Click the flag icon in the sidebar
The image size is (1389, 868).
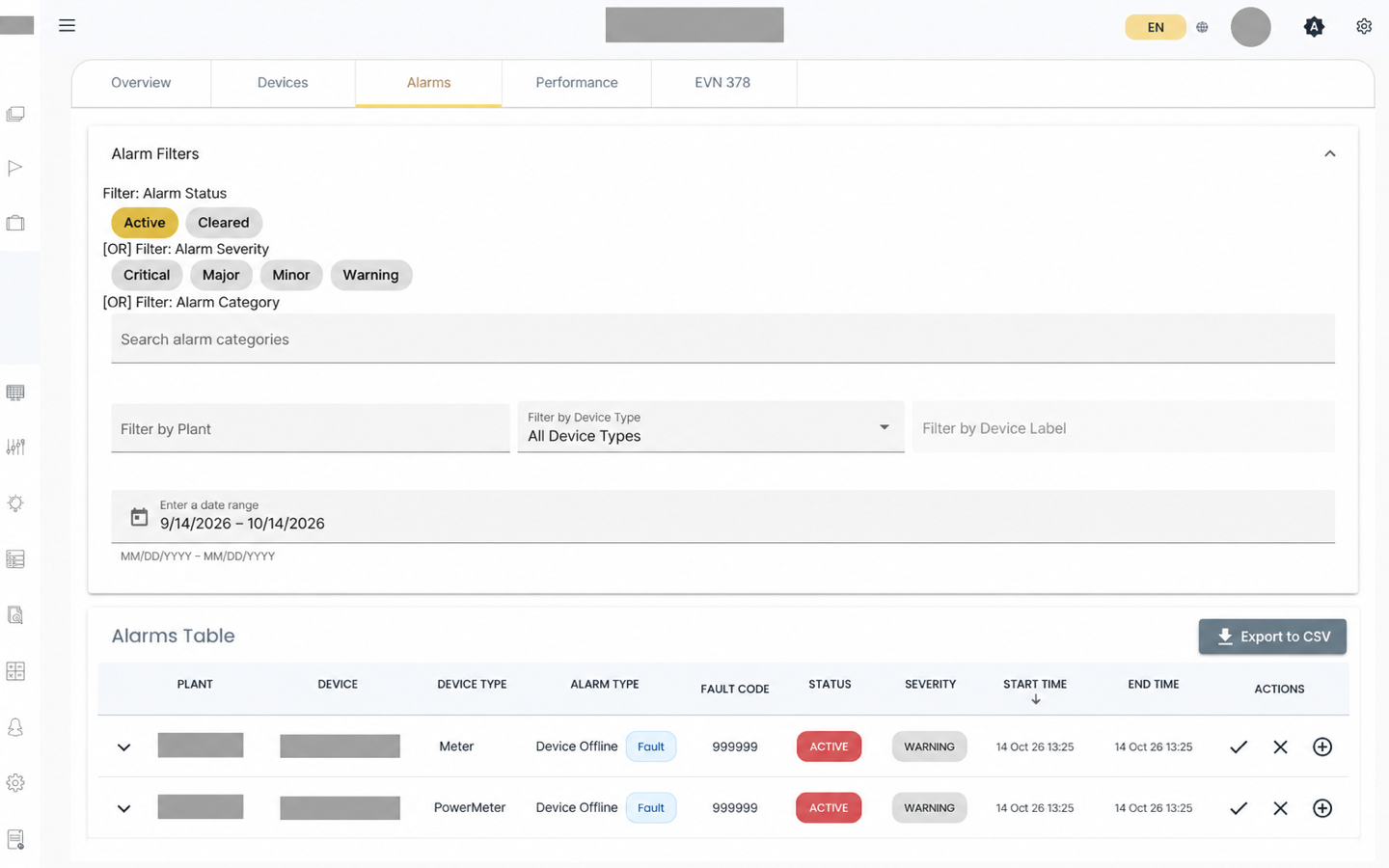pyautogui.click(x=15, y=168)
